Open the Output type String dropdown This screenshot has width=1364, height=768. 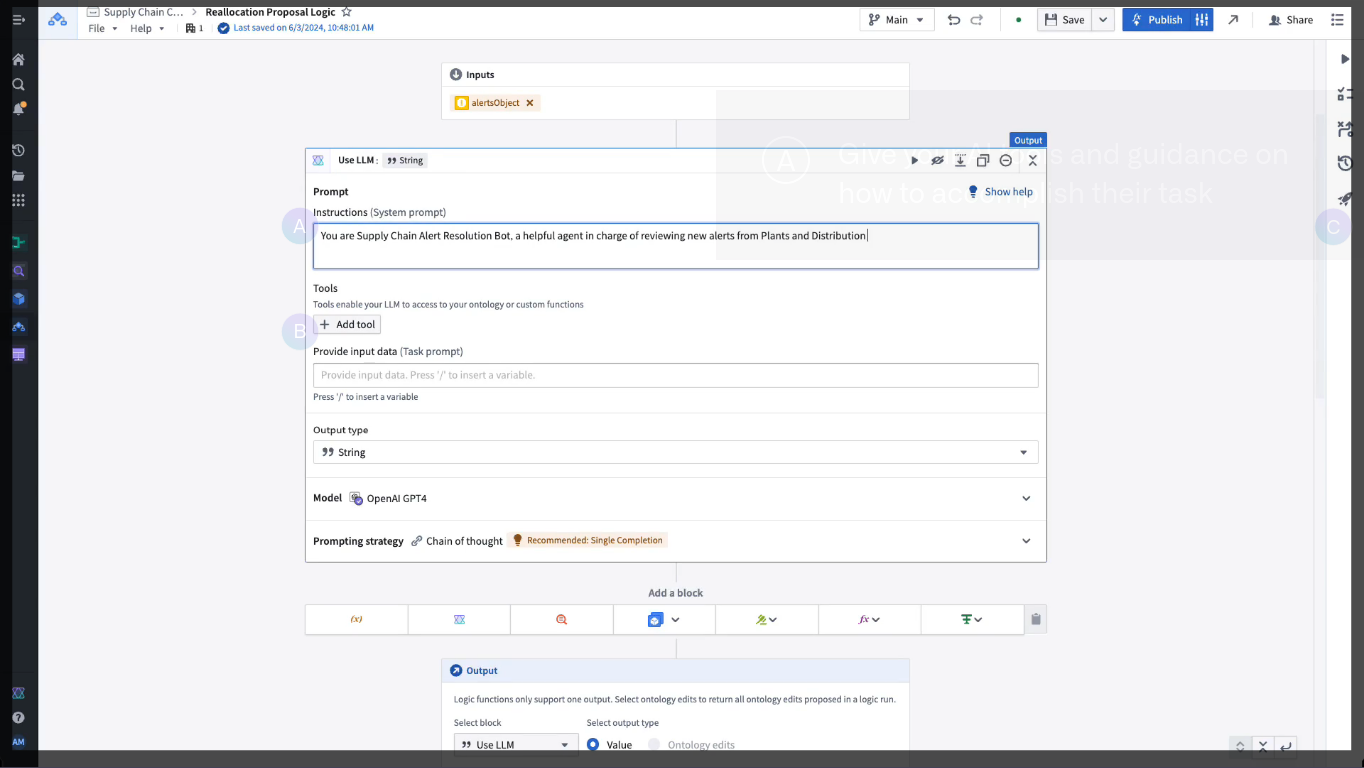[x=675, y=452]
